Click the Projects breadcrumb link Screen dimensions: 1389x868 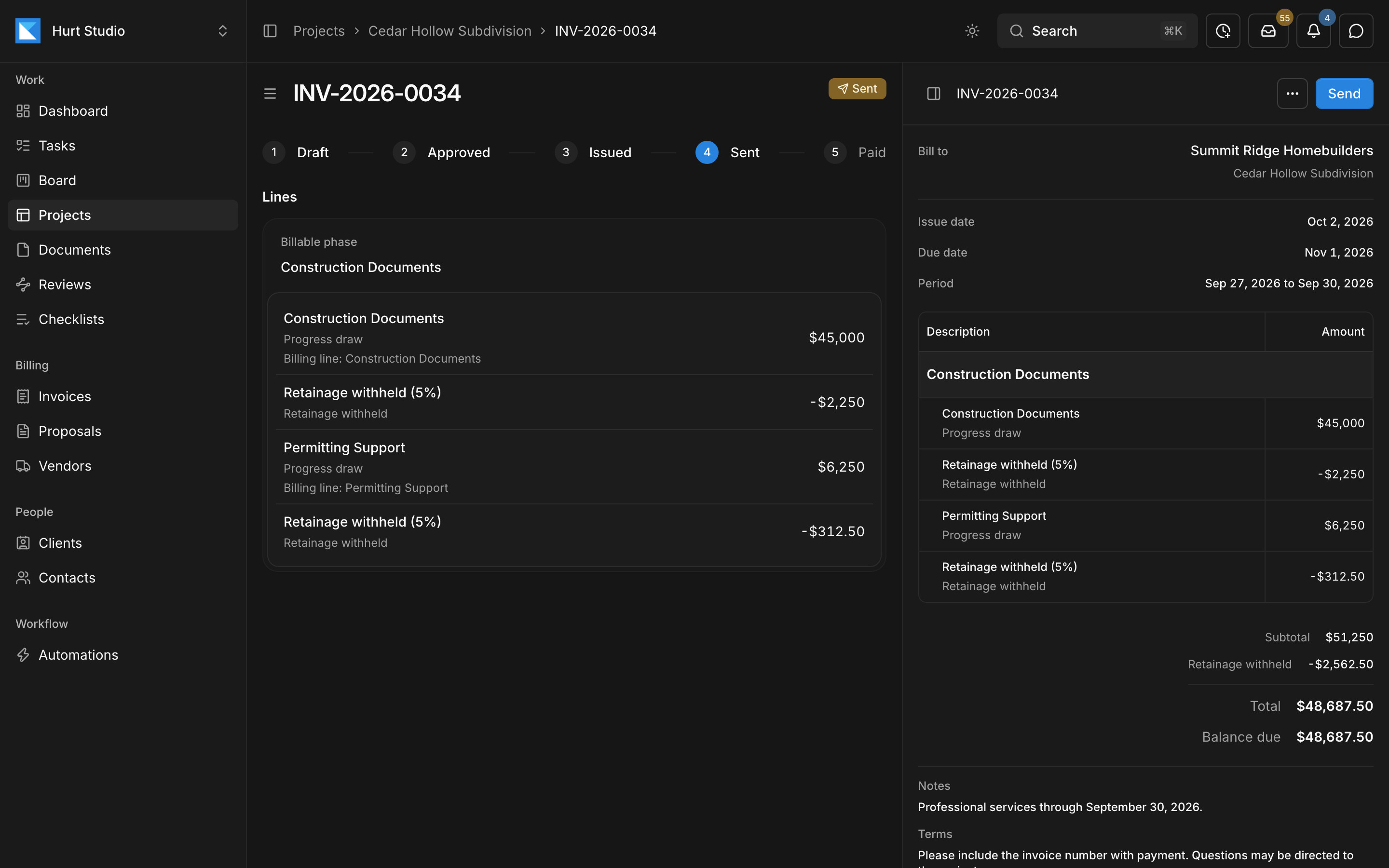tap(319, 31)
